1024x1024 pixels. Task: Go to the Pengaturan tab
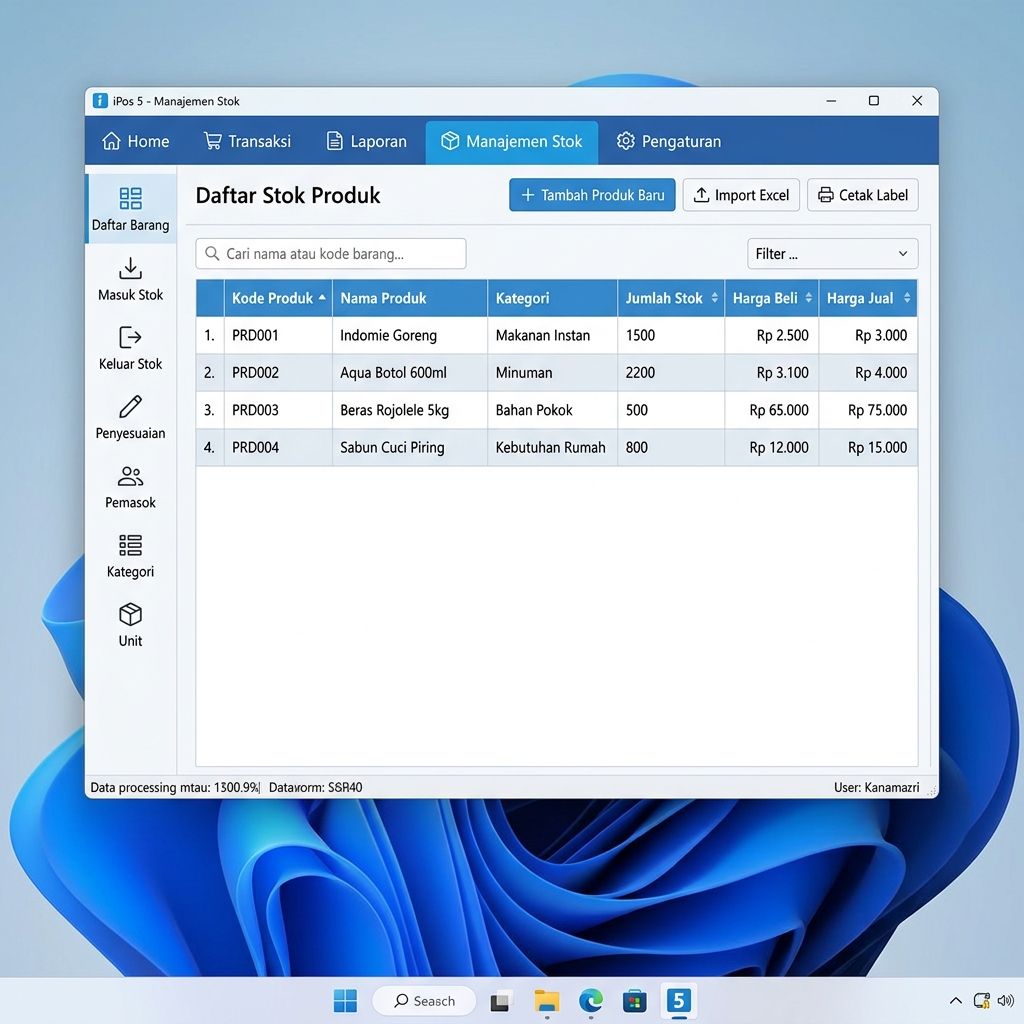coord(668,142)
